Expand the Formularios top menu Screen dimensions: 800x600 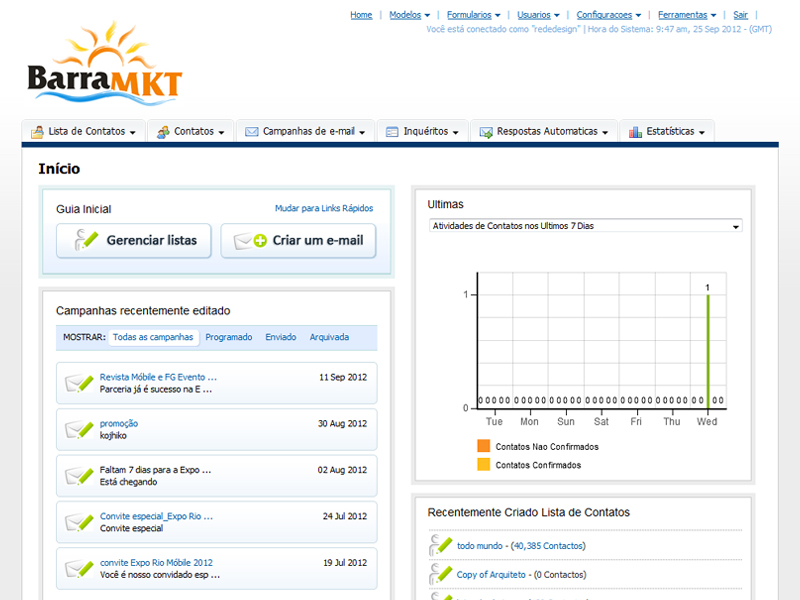[473, 15]
